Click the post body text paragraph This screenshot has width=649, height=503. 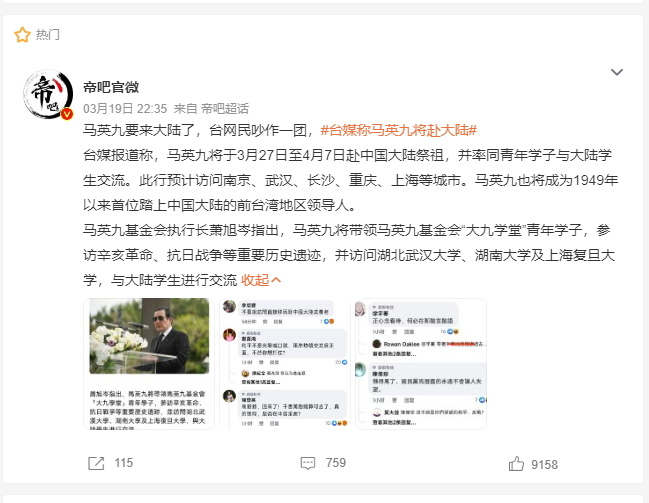pyautogui.click(x=351, y=205)
